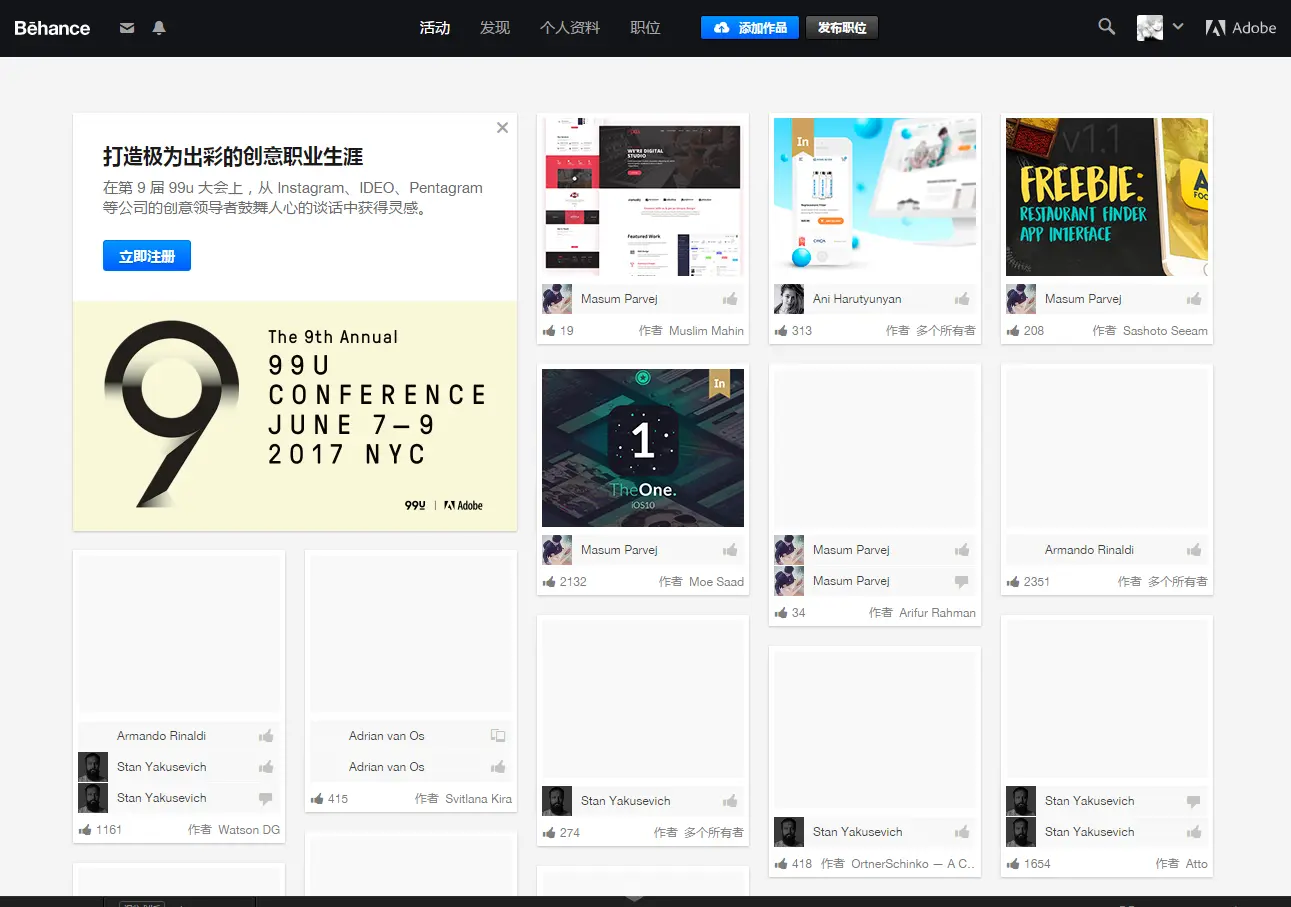Click thumbs-up in Masum Parvej row above 19

(730, 299)
